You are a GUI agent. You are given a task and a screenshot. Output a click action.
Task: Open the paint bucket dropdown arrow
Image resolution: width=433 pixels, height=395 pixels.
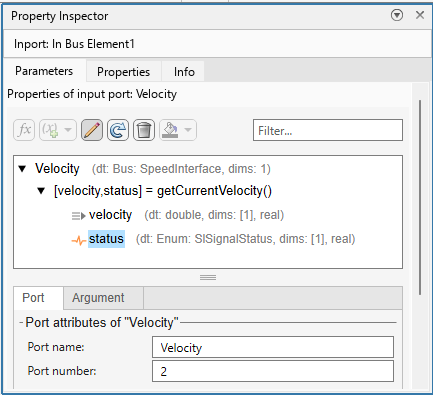(188, 130)
